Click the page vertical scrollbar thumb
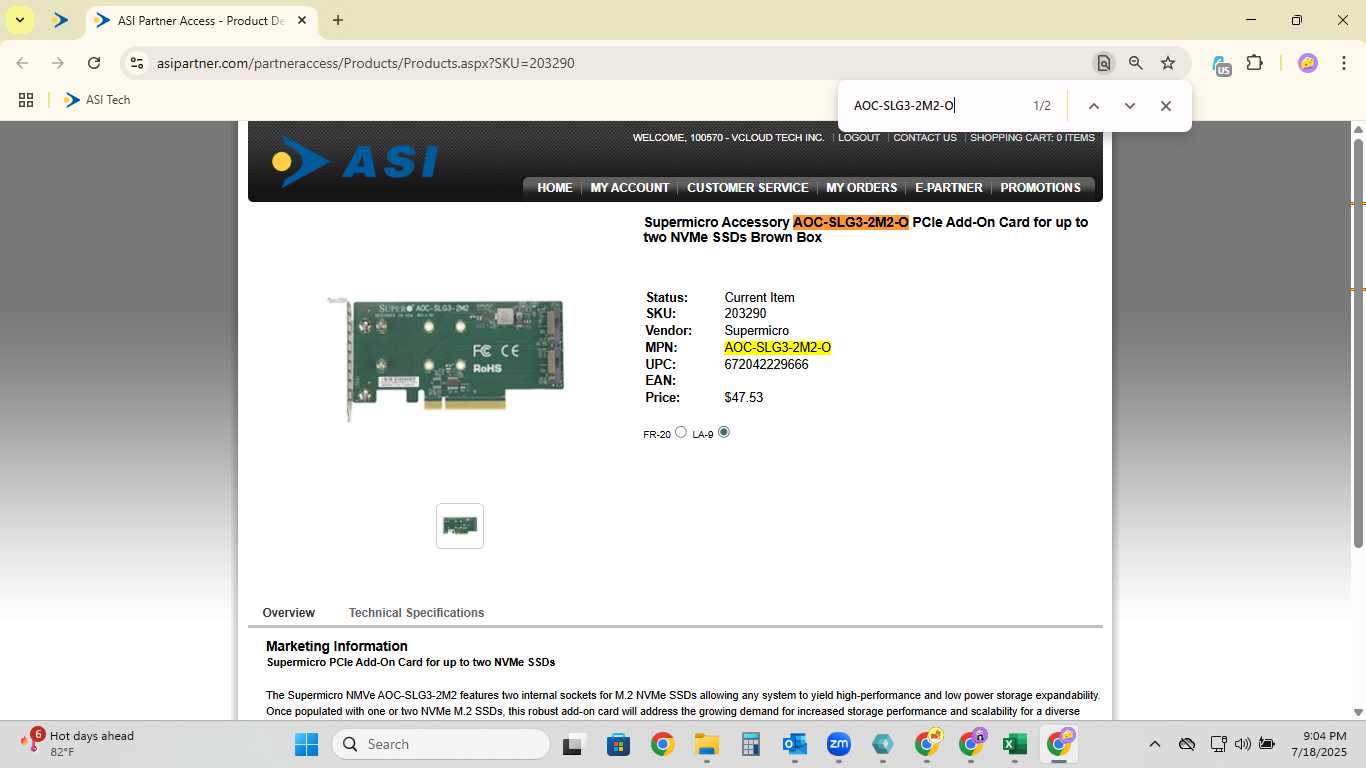Image resolution: width=1366 pixels, height=768 pixels. [x=1358, y=343]
